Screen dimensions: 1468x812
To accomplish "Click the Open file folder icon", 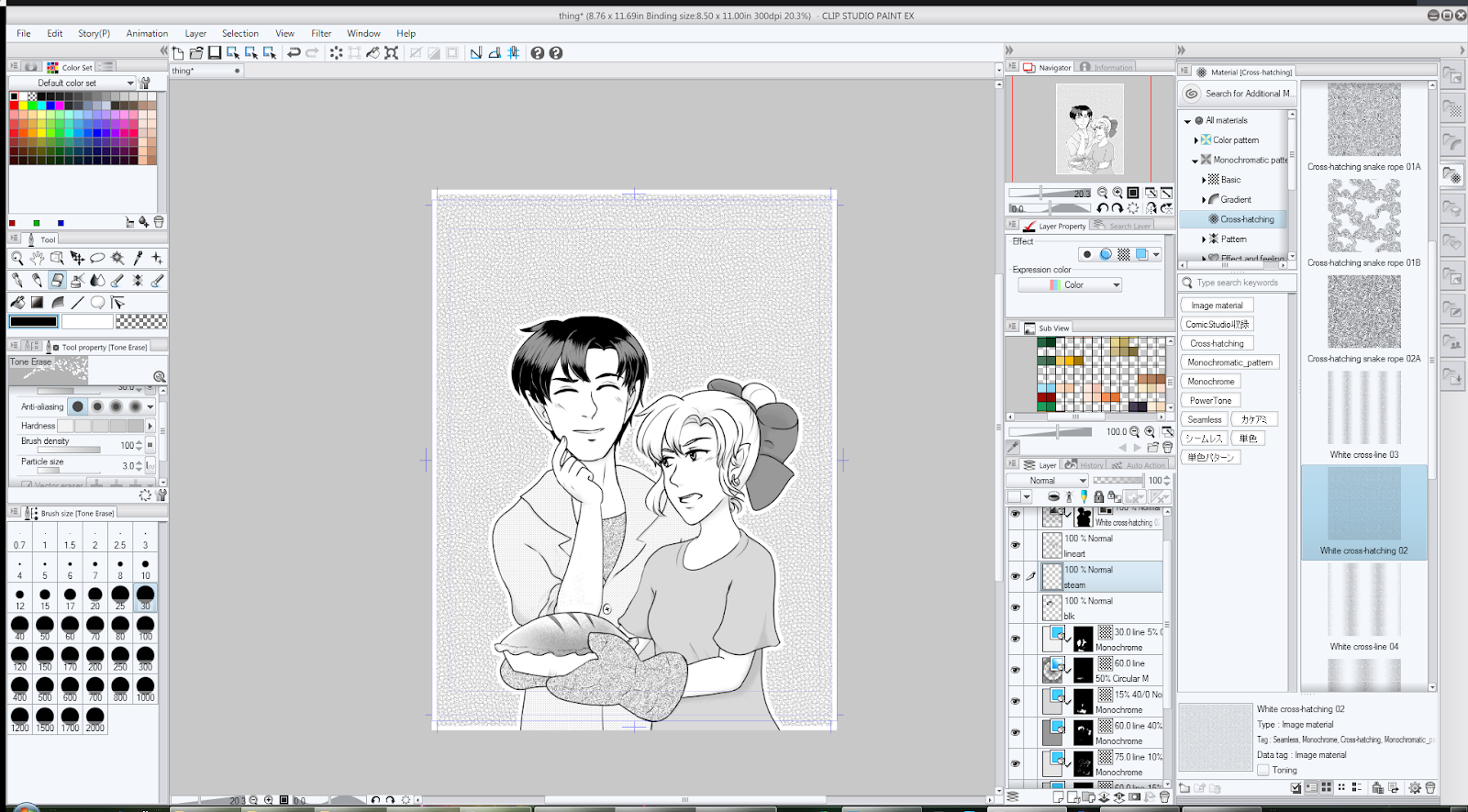I will (x=196, y=53).
